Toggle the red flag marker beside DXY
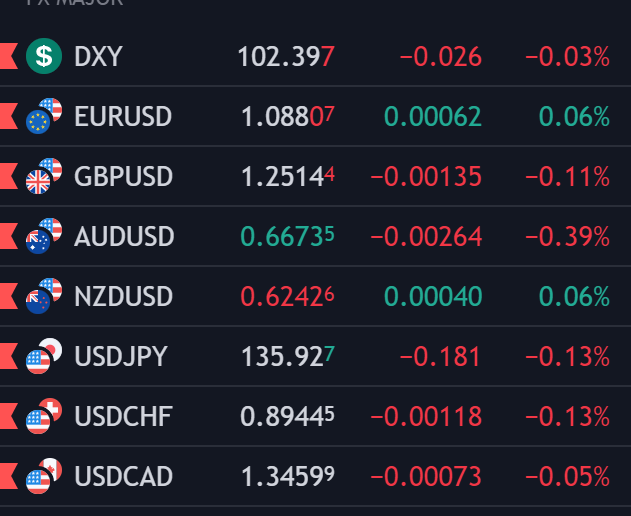This screenshot has height=516, width=631. coord(9,56)
